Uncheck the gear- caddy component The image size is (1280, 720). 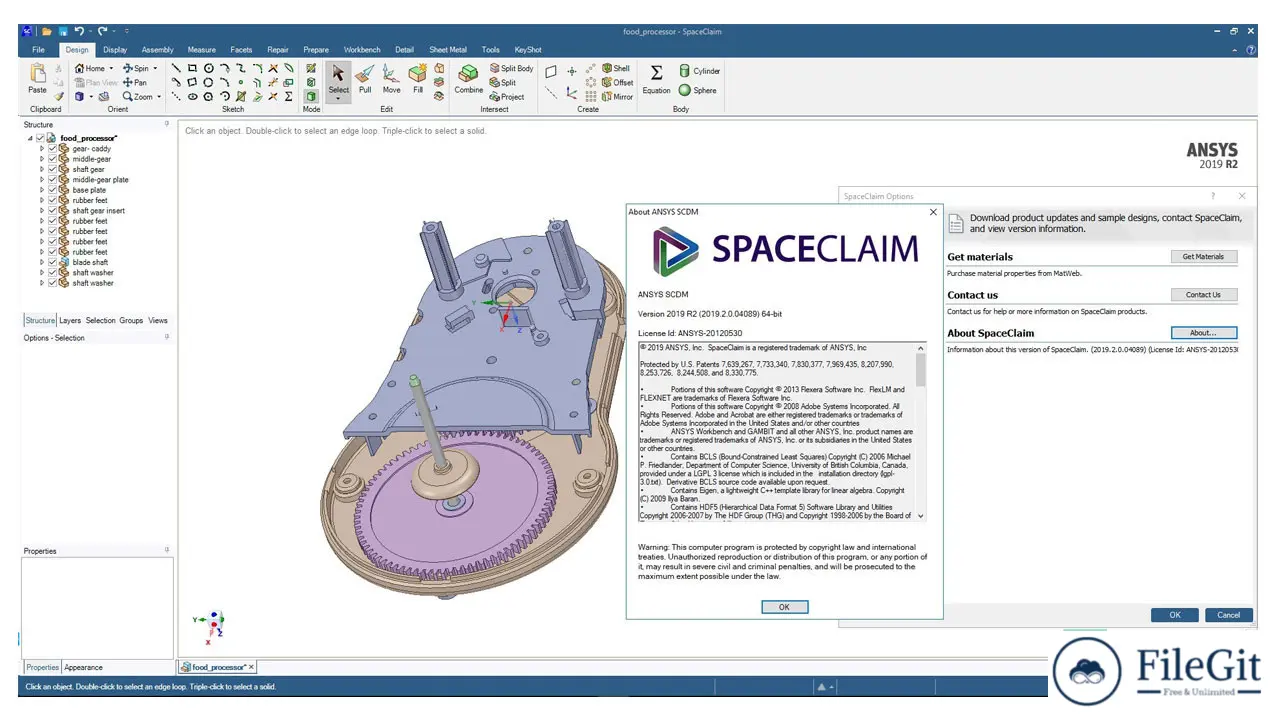pos(53,149)
